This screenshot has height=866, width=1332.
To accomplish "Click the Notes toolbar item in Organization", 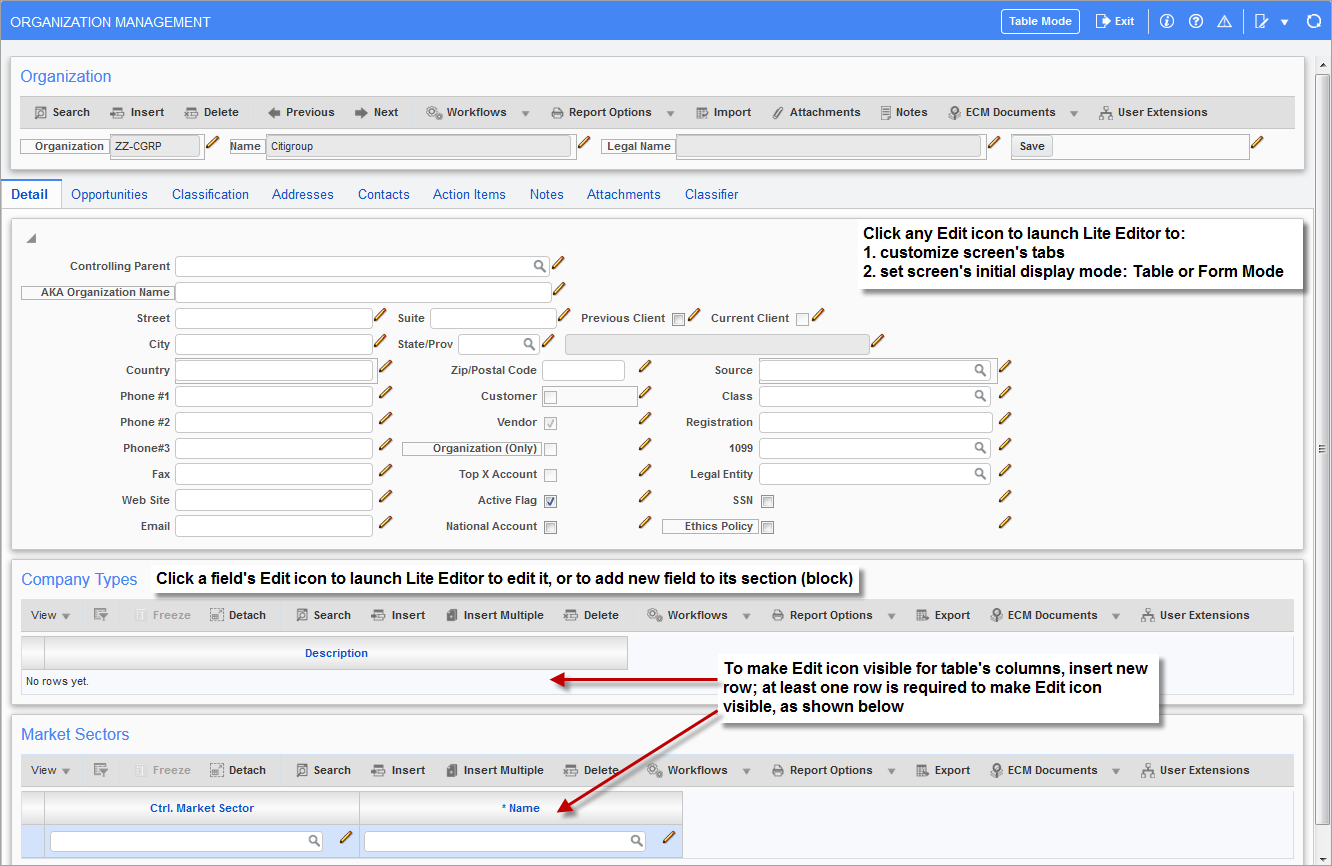I will tap(904, 112).
